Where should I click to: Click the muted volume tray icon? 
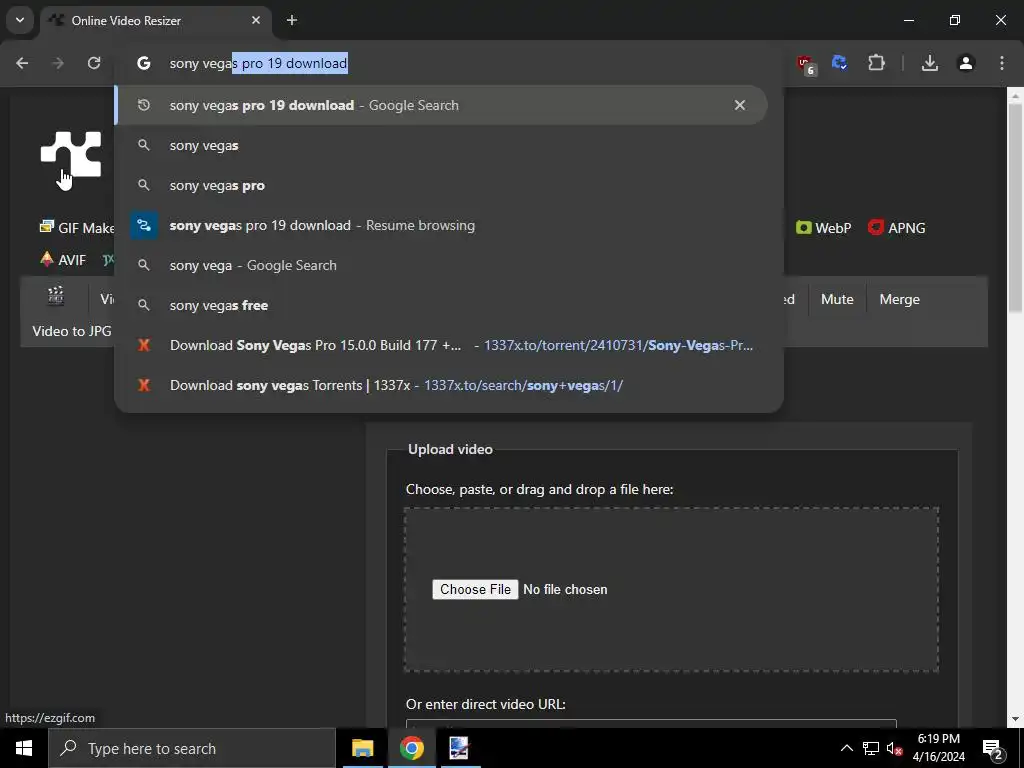pyautogui.click(x=894, y=748)
